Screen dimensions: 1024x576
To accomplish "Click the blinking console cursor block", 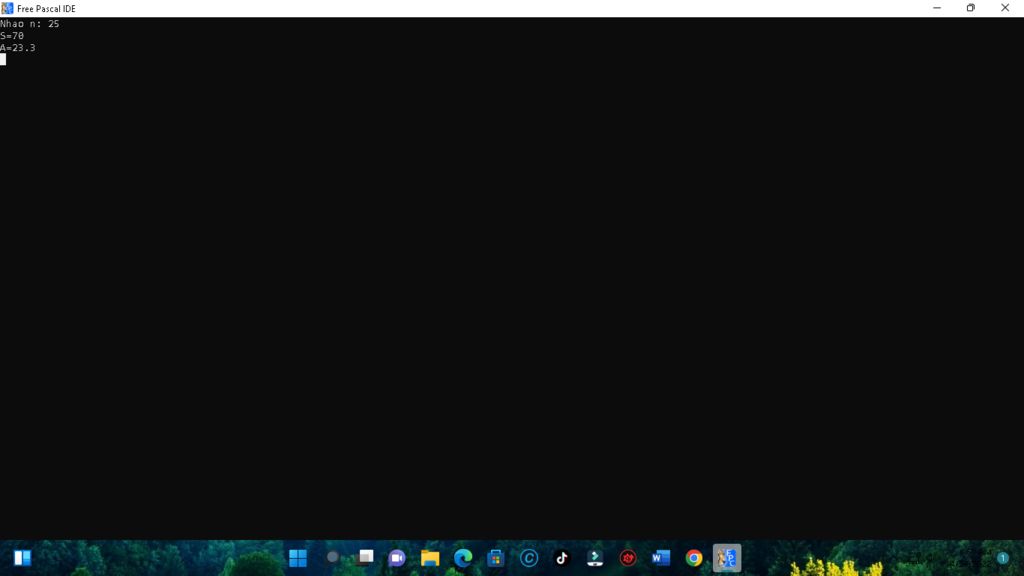I will coord(3,59).
